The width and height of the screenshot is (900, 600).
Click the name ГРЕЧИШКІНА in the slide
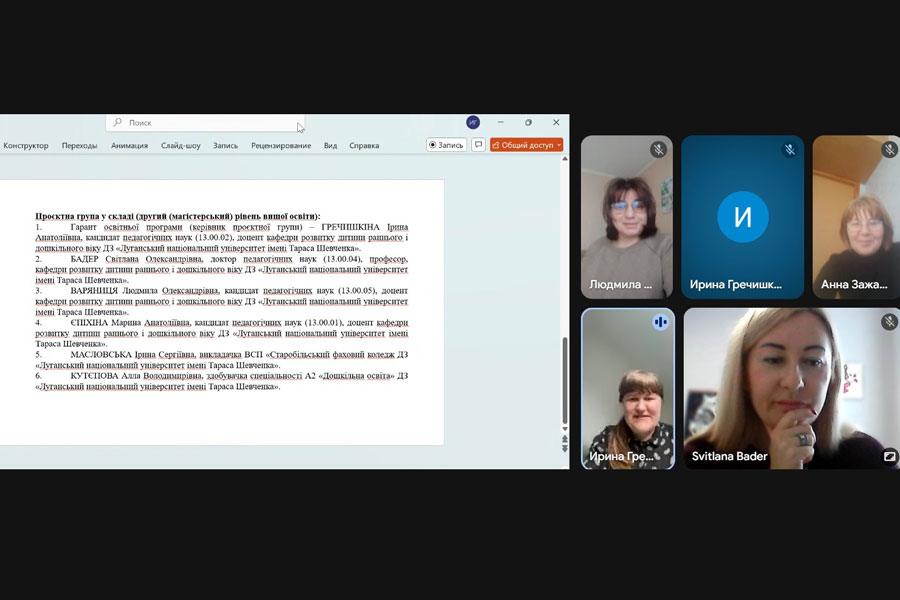point(350,227)
